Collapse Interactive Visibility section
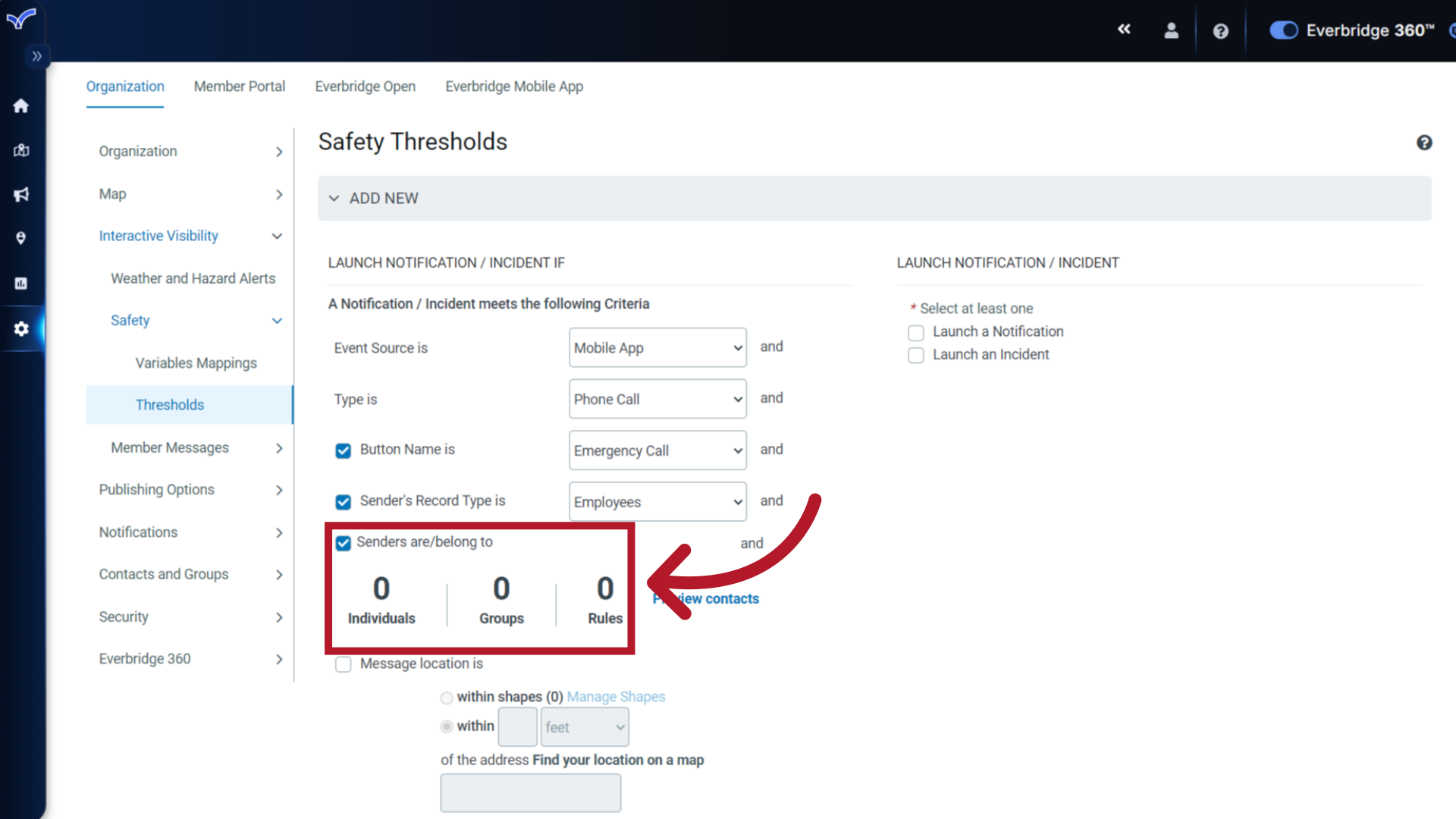Viewport: 1456px width, 819px height. point(190,236)
